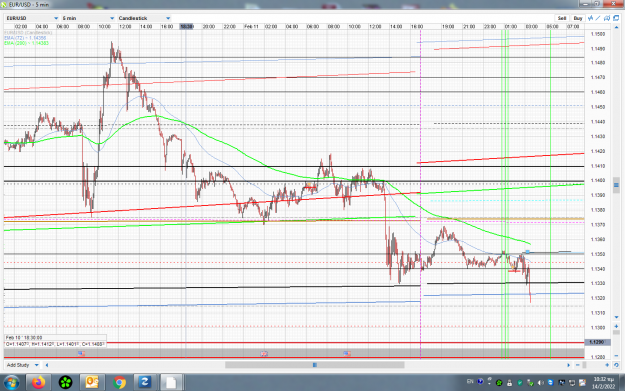
Task: Click the Sell button
Action: pyautogui.click(x=562, y=18)
